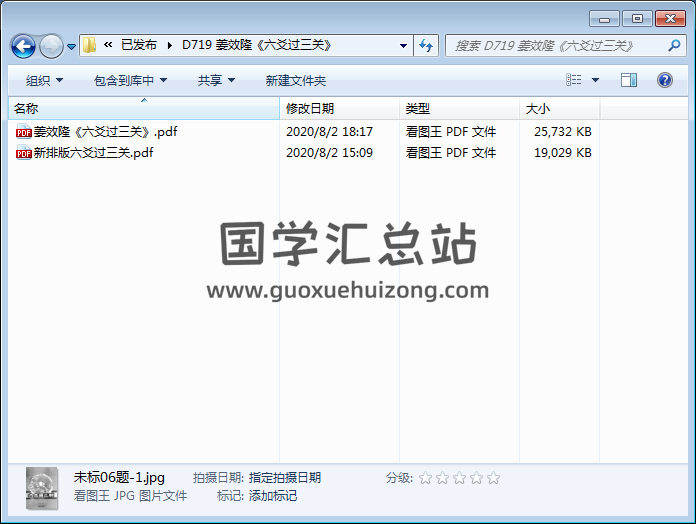This screenshot has height=524, width=696.
Task: Click type cell in 15:09 file row
Action: tap(451, 153)
